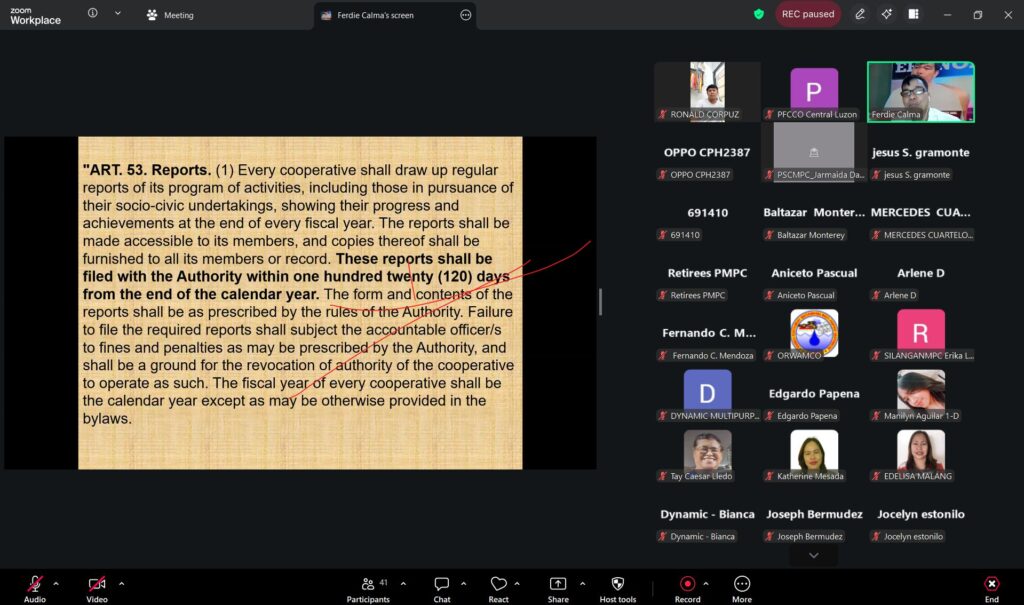Expand video options caret
The width and height of the screenshot is (1024, 605).
click(x=122, y=583)
